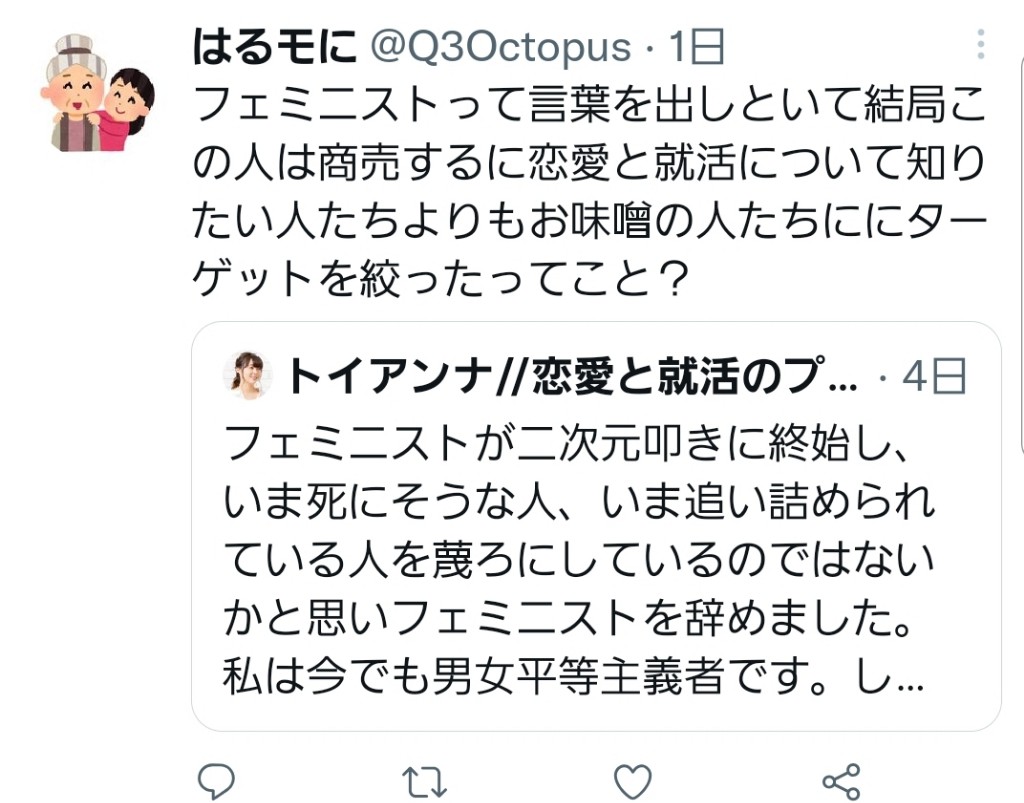
Task: Tap the 1日 timestamp of tweet
Action: [697, 47]
